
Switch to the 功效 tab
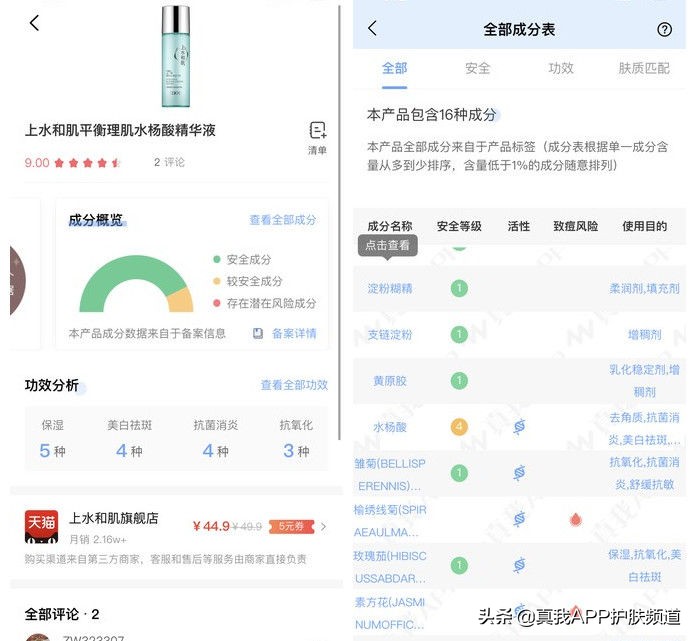coord(561,68)
